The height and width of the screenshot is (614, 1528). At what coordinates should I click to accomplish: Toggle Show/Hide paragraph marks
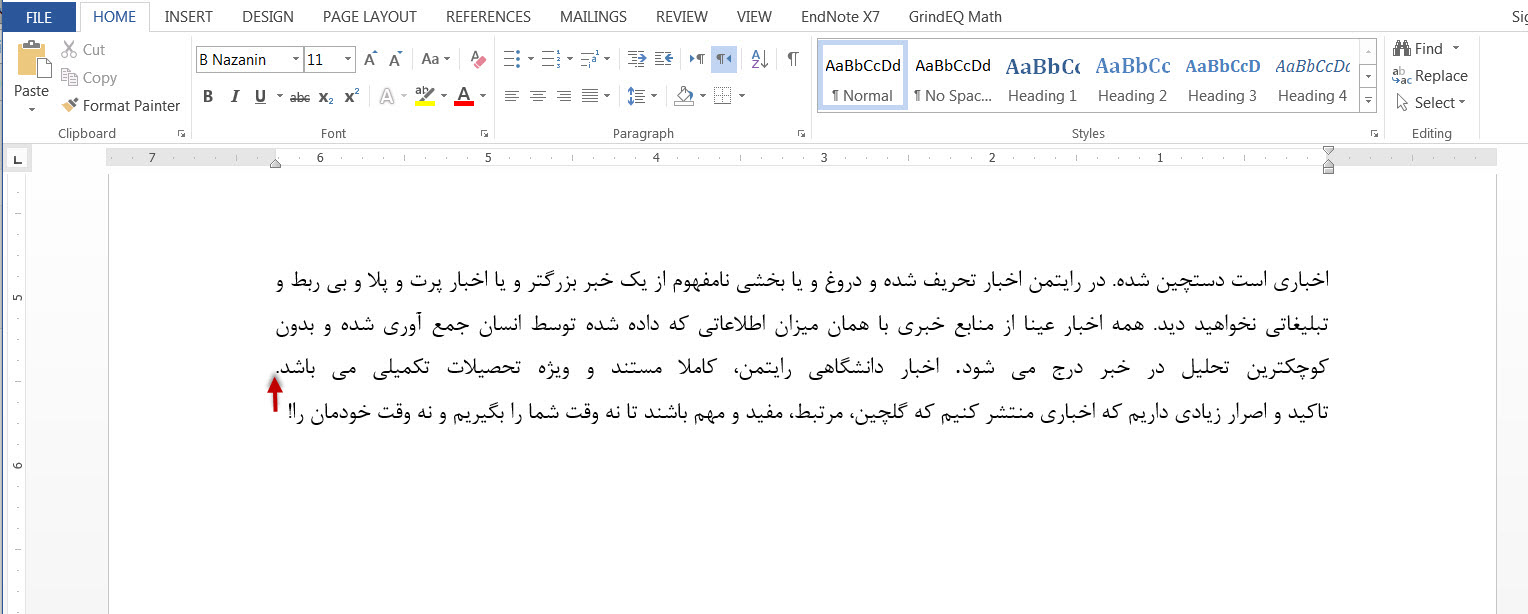(x=793, y=60)
